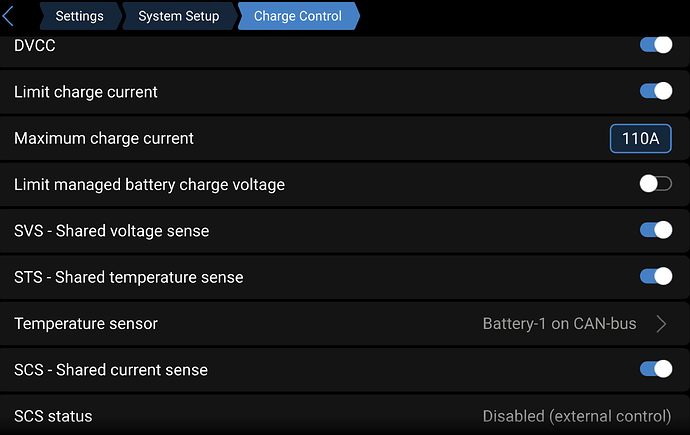Disable the Limit charge current toggle
This screenshot has height=435, width=690.
pyautogui.click(x=656, y=91)
